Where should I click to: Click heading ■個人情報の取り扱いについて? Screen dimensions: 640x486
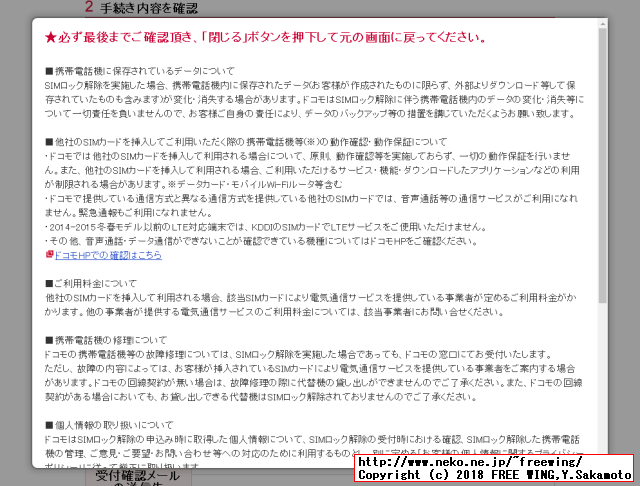coord(109,425)
